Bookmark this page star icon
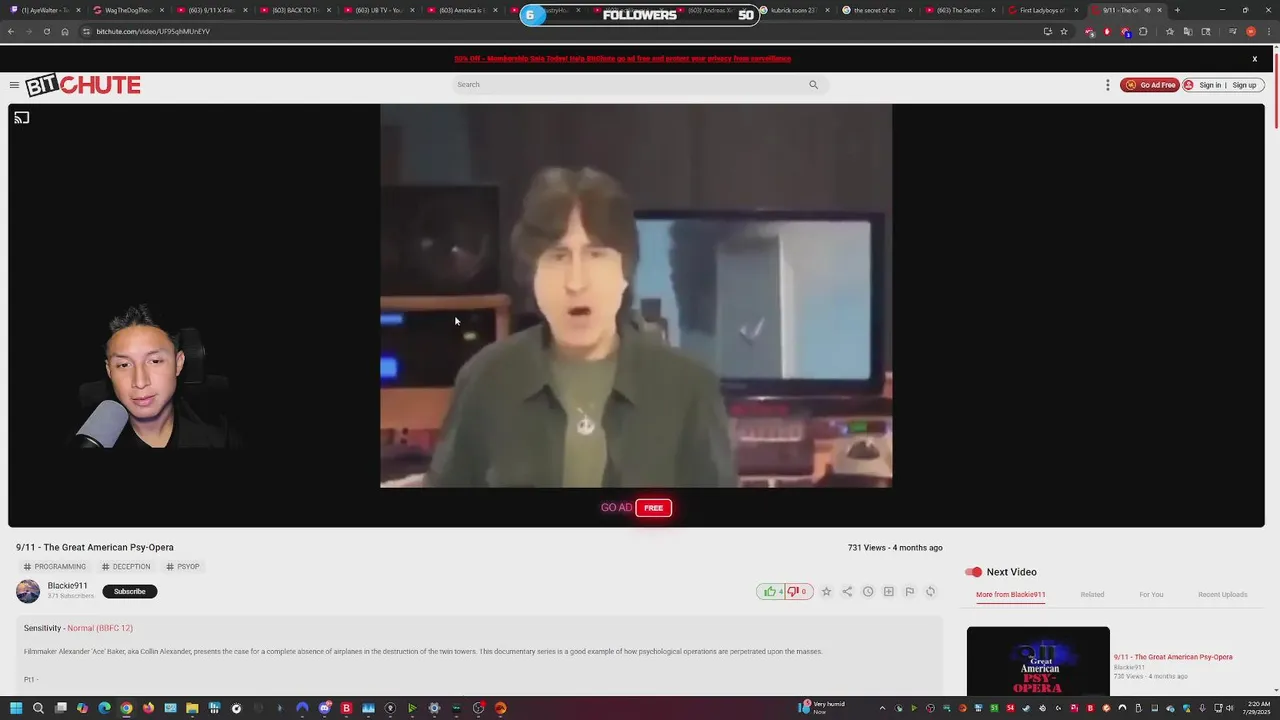1280x720 pixels. tap(1064, 31)
